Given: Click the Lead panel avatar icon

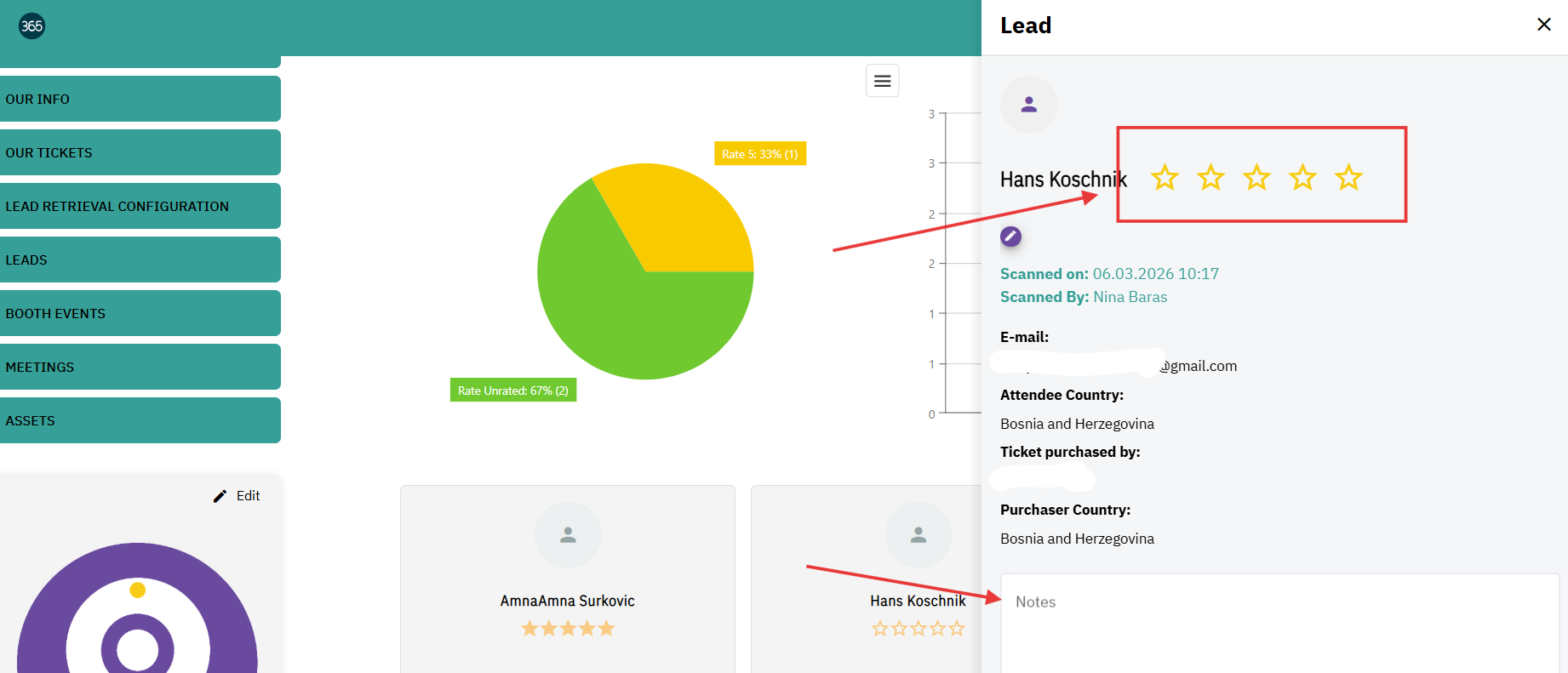Looking at the screenshot, I should point(1029,105).
